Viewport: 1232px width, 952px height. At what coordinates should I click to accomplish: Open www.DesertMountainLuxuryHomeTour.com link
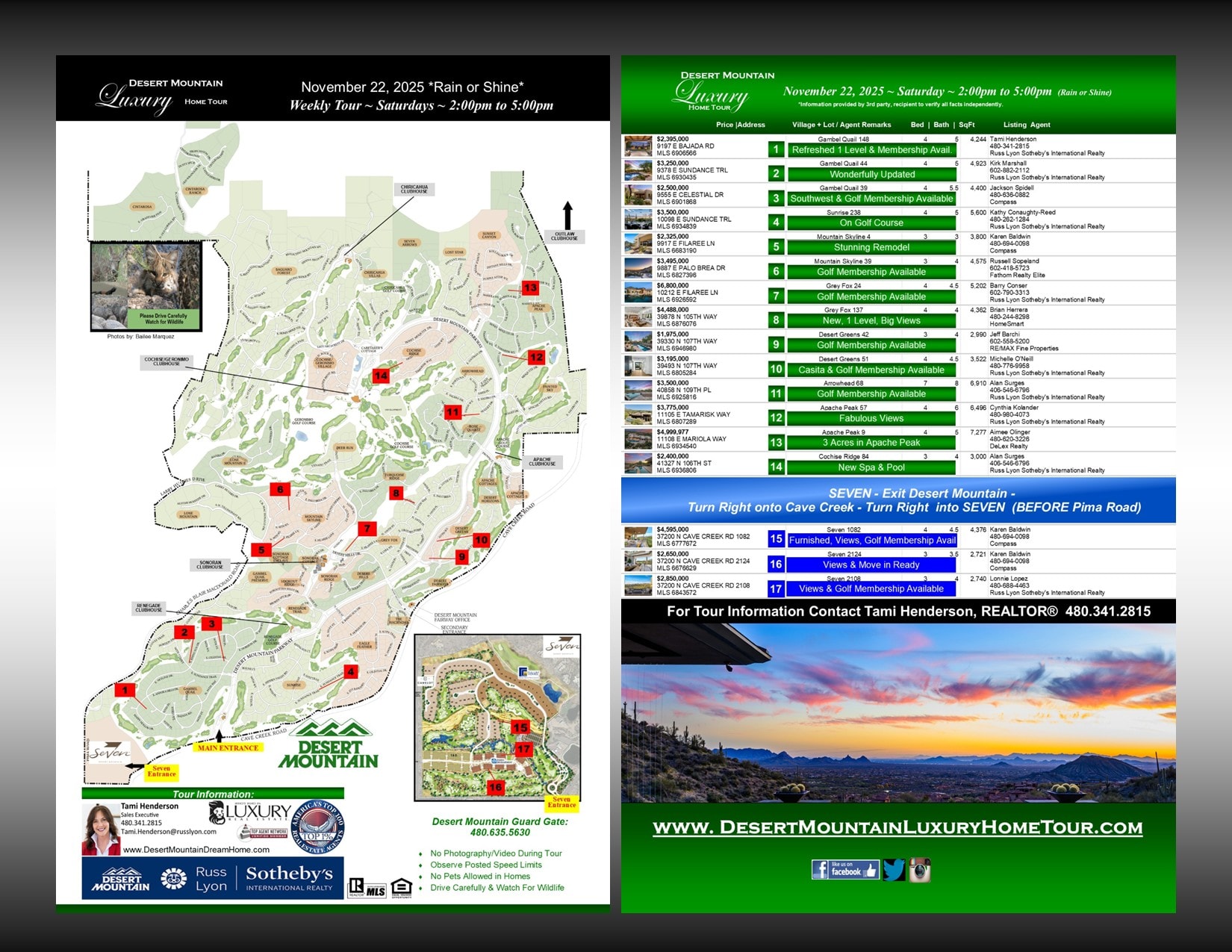(897, 827)
